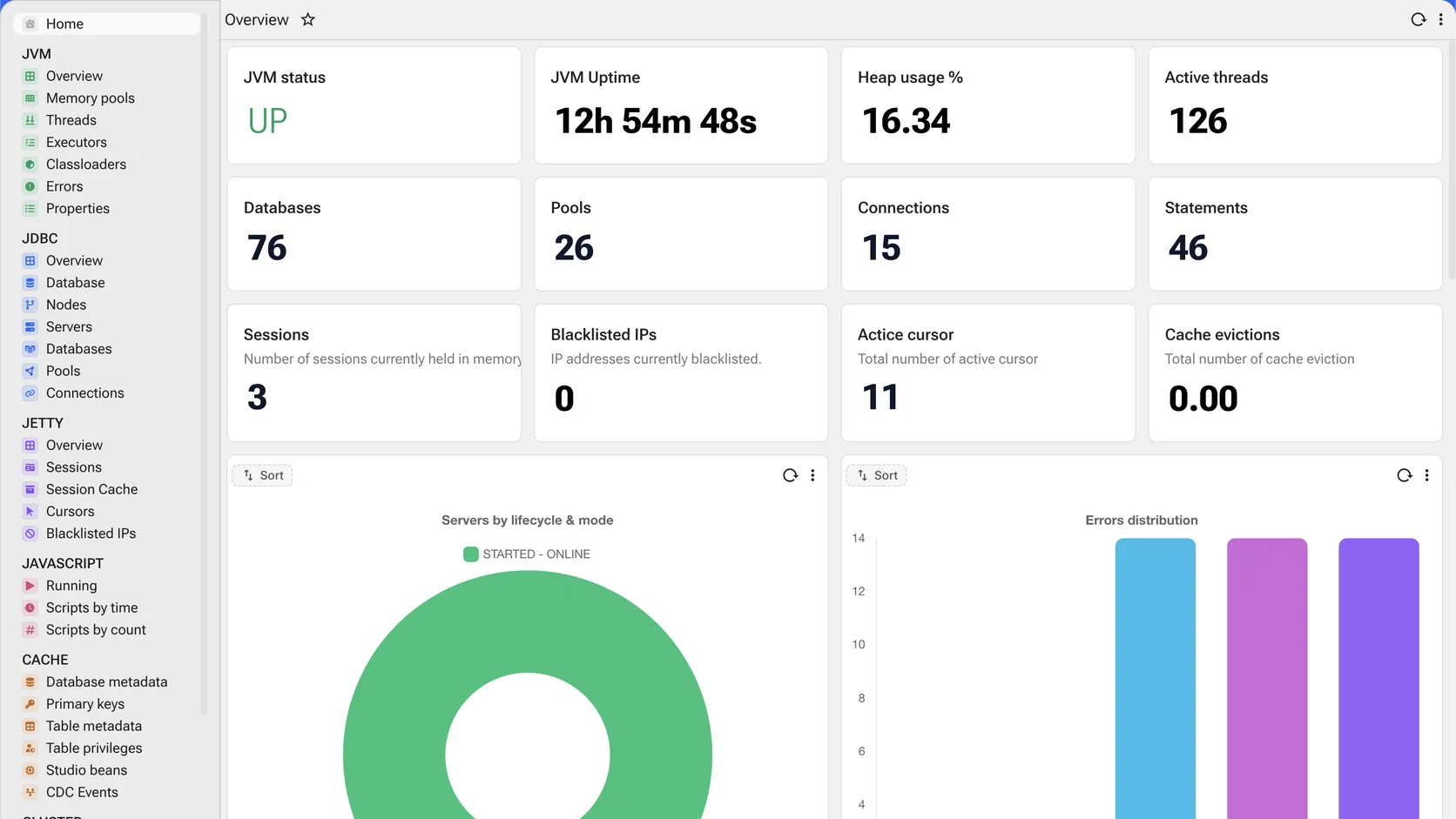
Task: Open Jetty Overview page
Action: (74, 445)
